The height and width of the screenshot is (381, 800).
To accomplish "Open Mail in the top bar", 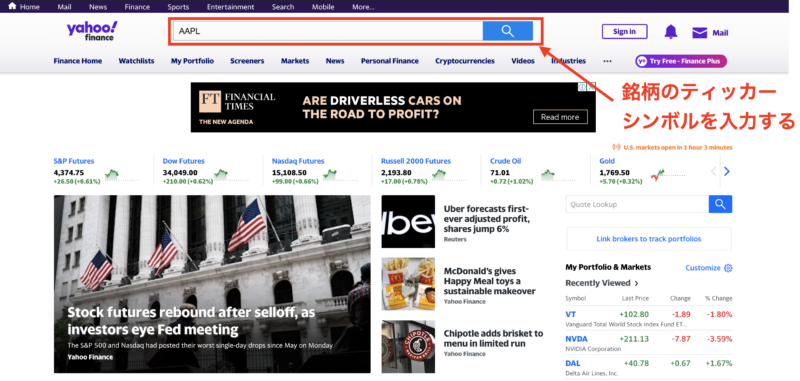I will point(64,7).
